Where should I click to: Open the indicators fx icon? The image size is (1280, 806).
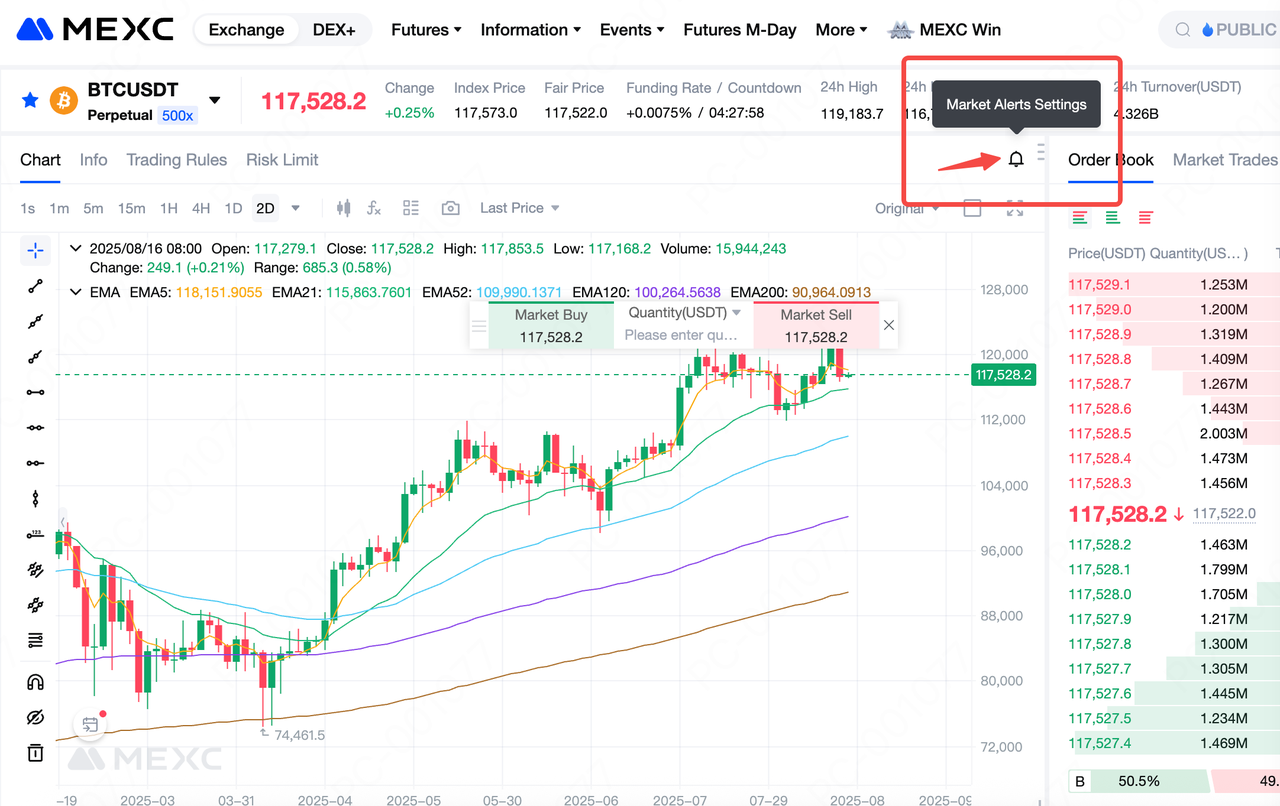click(x=374, y=208)
